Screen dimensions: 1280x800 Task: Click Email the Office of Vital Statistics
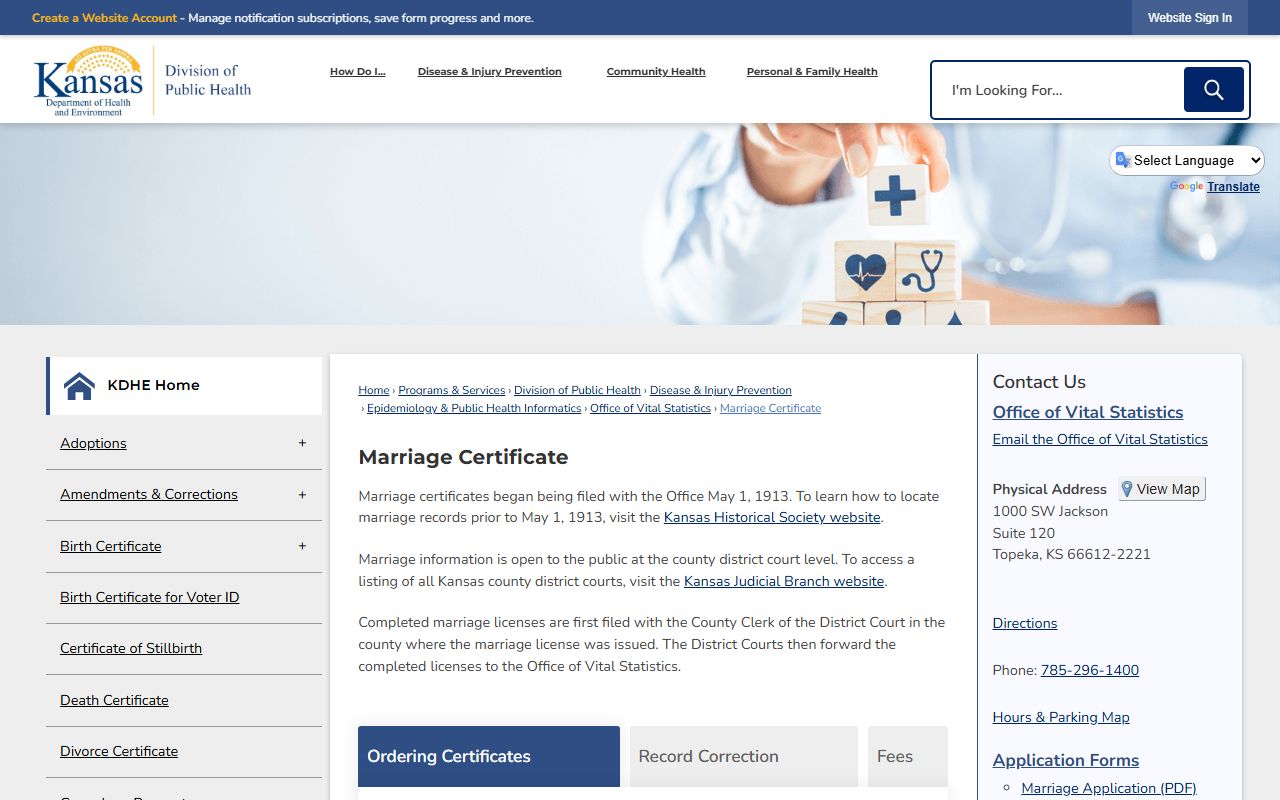coord(1100,439)
